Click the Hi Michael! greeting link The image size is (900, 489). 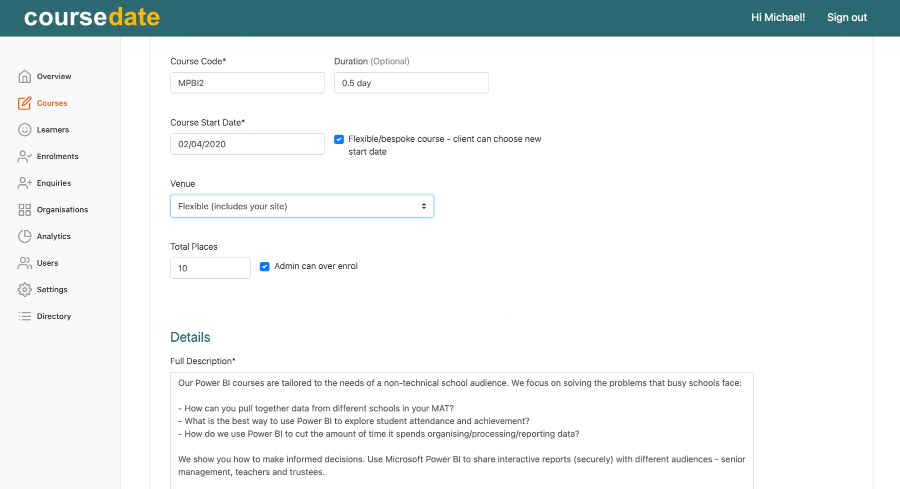777,18
